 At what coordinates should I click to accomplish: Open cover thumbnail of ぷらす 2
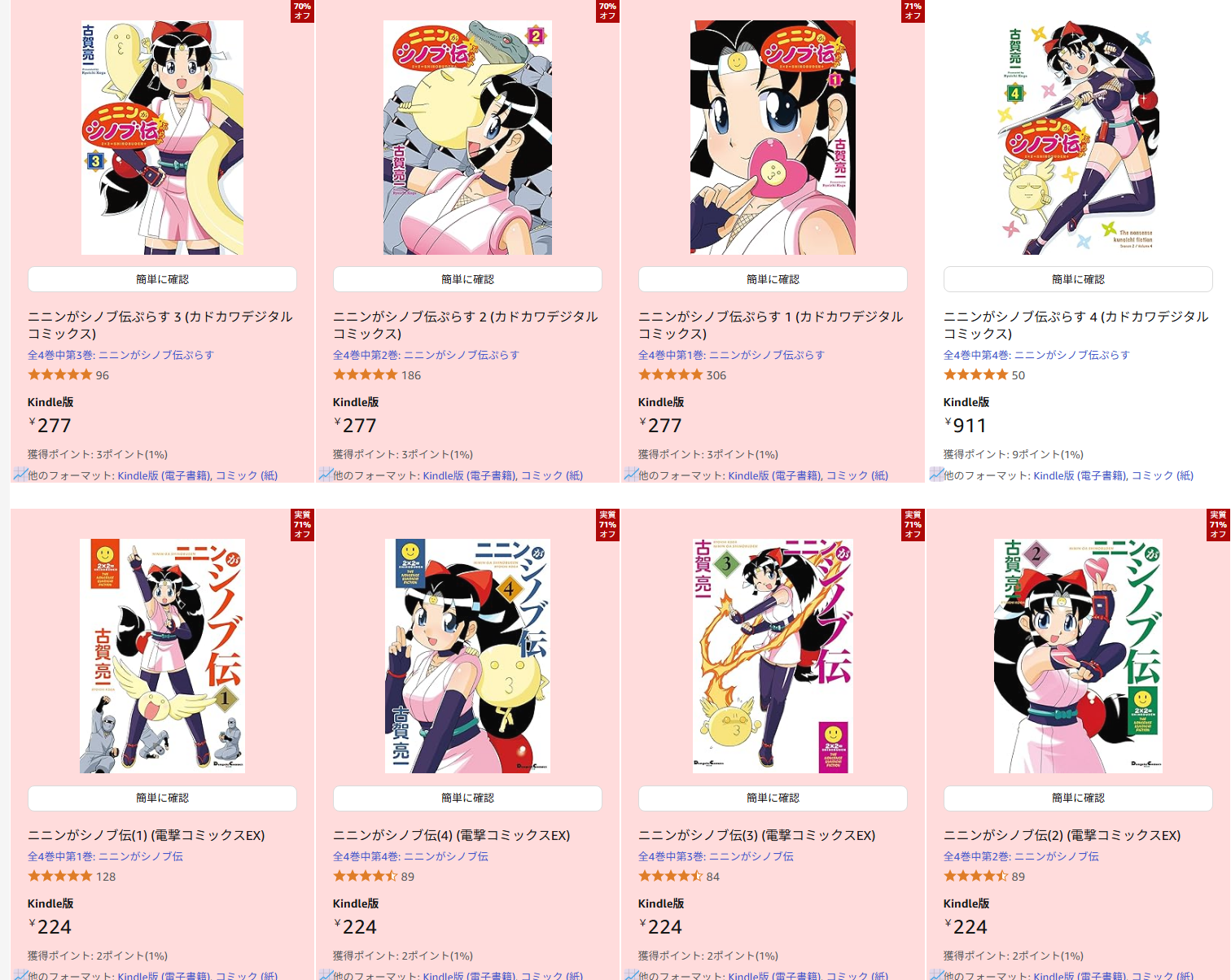(467, 138)
